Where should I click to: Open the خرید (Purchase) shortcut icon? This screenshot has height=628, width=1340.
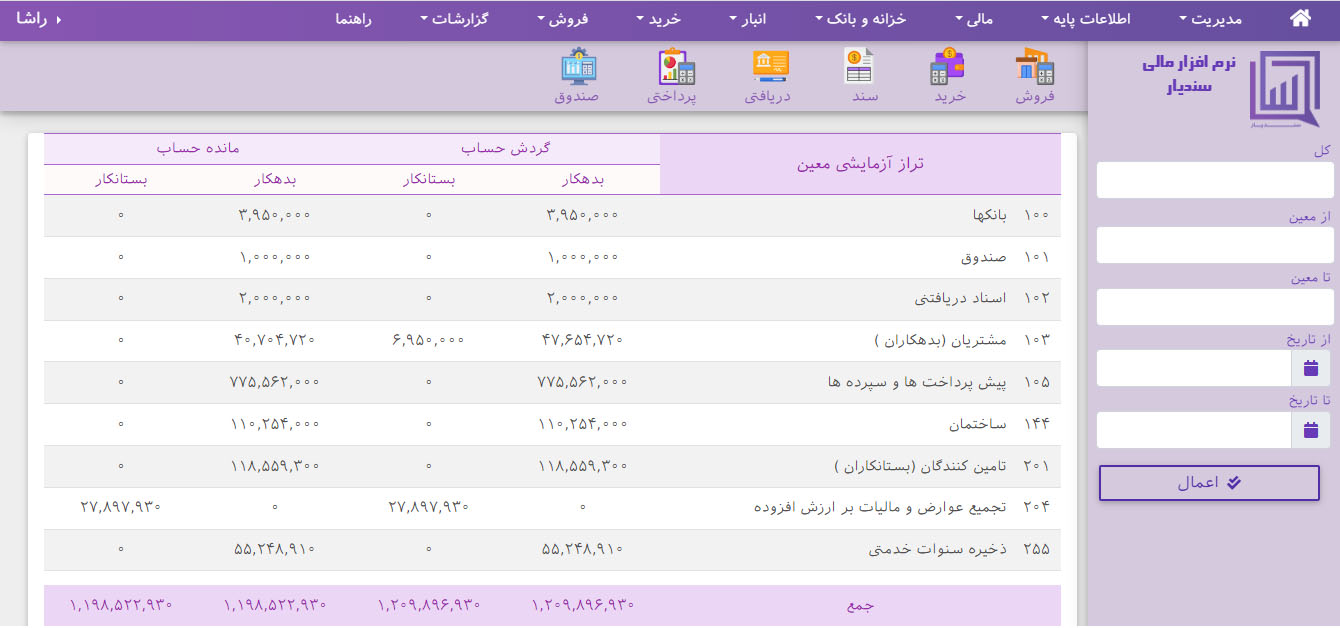(949, 74)
